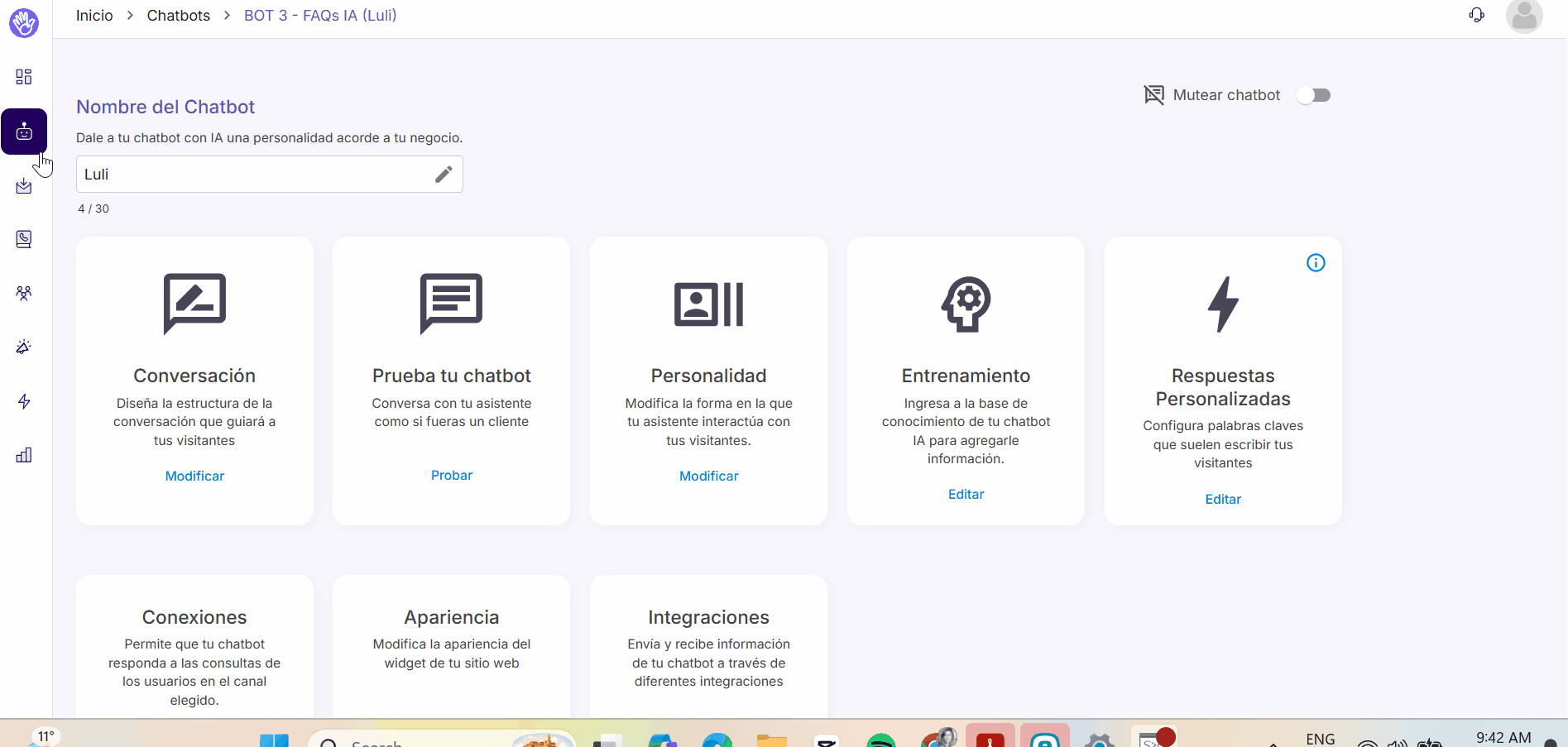Open the team people icon in sidebar

click(24, 294)
